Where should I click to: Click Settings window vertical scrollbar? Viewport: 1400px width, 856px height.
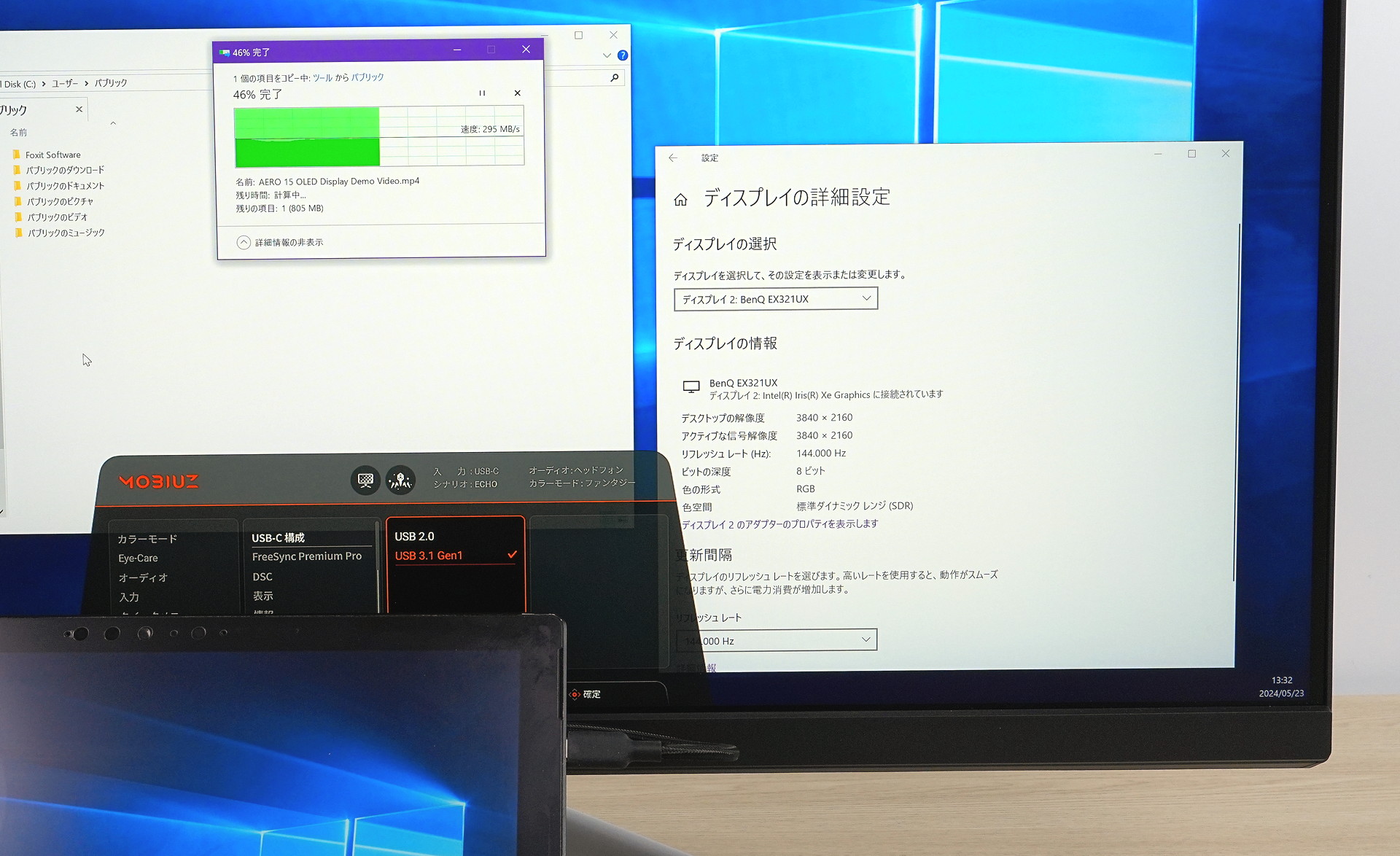coord(1235,401)
